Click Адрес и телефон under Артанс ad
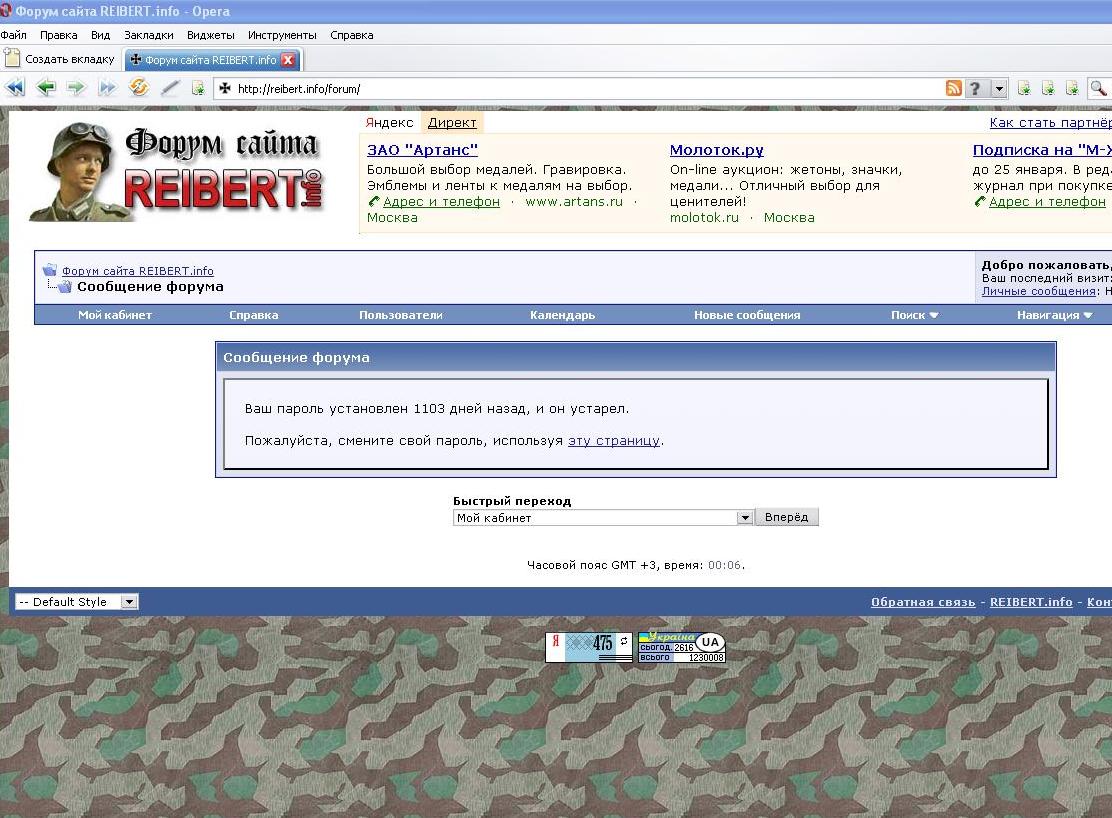The width and height of the screenshot is (1112, 818). pyautogui.click(x=441, y=201)
